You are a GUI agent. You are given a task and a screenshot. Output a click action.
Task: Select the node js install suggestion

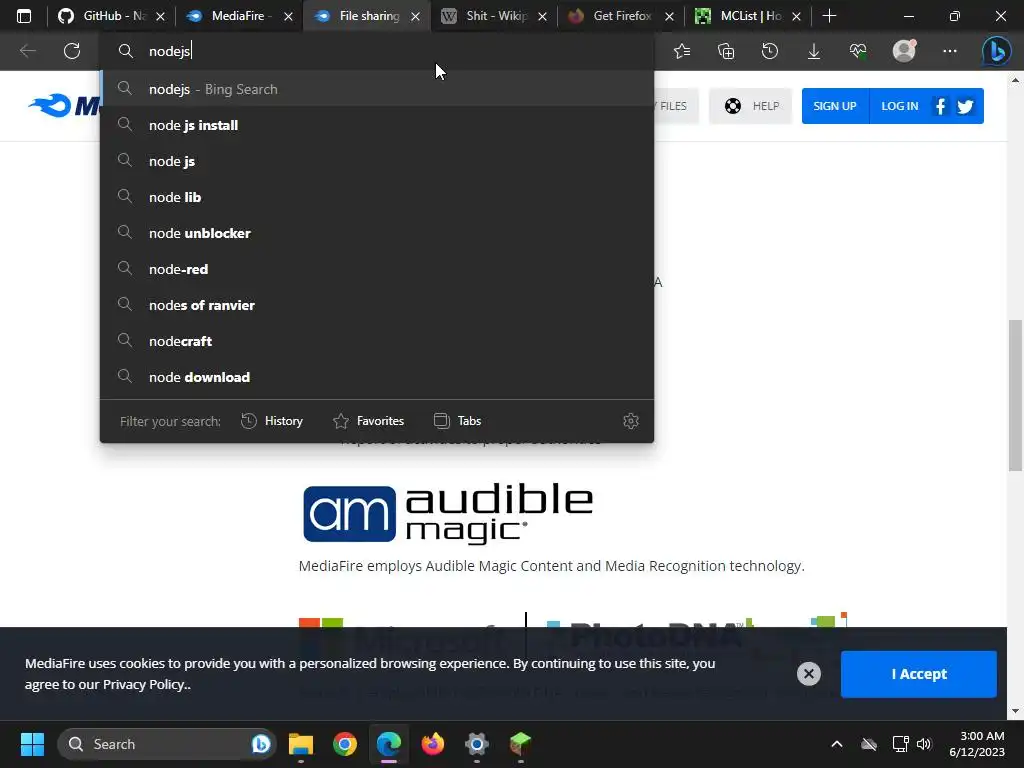pyautogui.click(x=377, y=125)
